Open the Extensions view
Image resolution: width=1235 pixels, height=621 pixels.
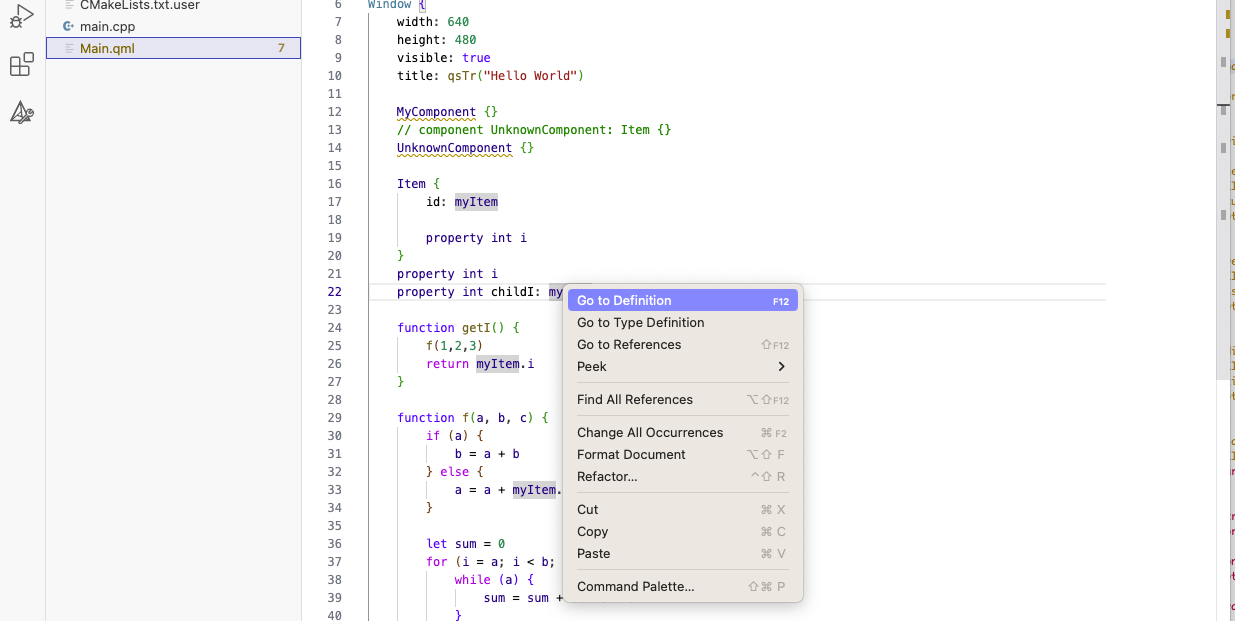point(21,65)
